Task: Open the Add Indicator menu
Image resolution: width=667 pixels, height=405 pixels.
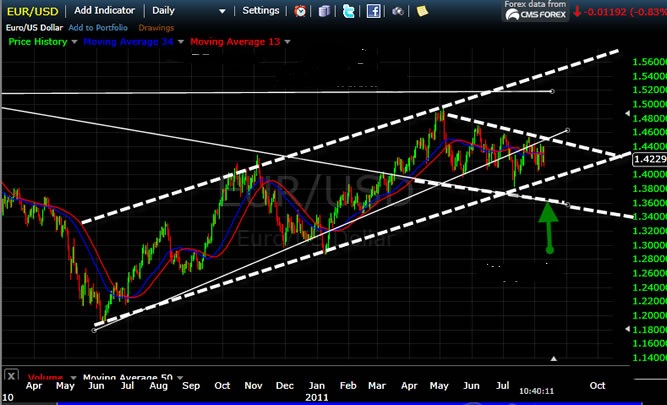Action: pyautogui.click(x=106, y=10)
